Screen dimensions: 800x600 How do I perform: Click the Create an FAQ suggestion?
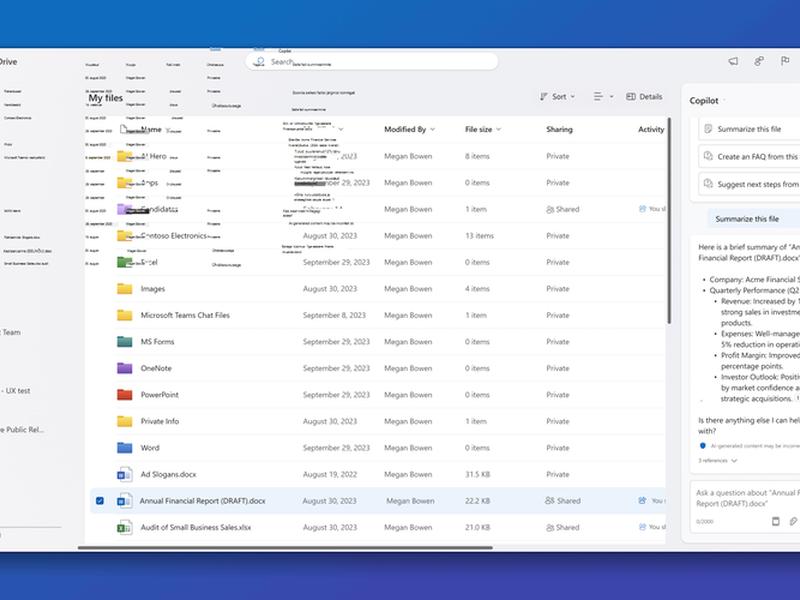pos(749,157)
